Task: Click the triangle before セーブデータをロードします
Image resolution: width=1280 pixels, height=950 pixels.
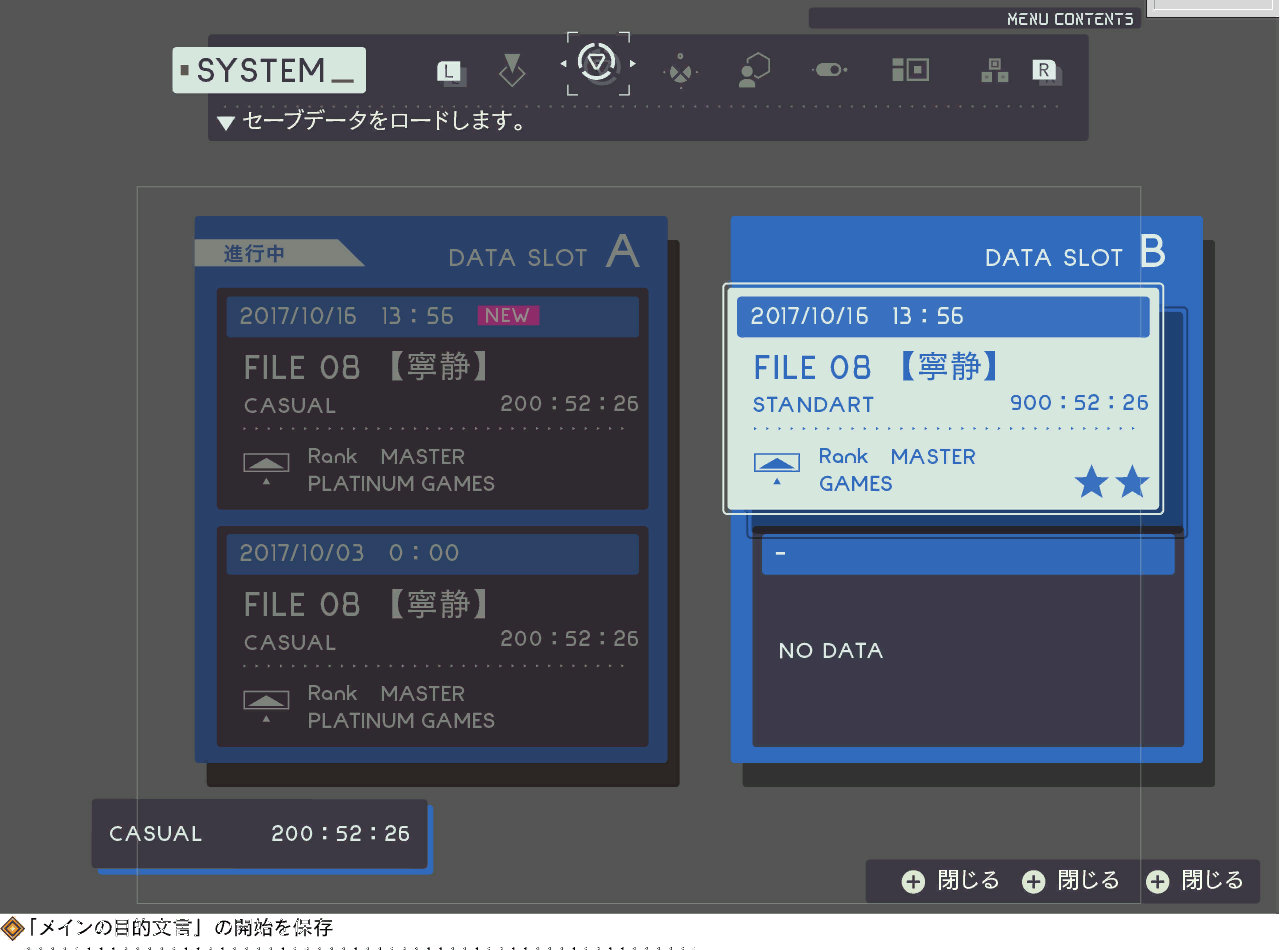Action: tap(226, 123)
